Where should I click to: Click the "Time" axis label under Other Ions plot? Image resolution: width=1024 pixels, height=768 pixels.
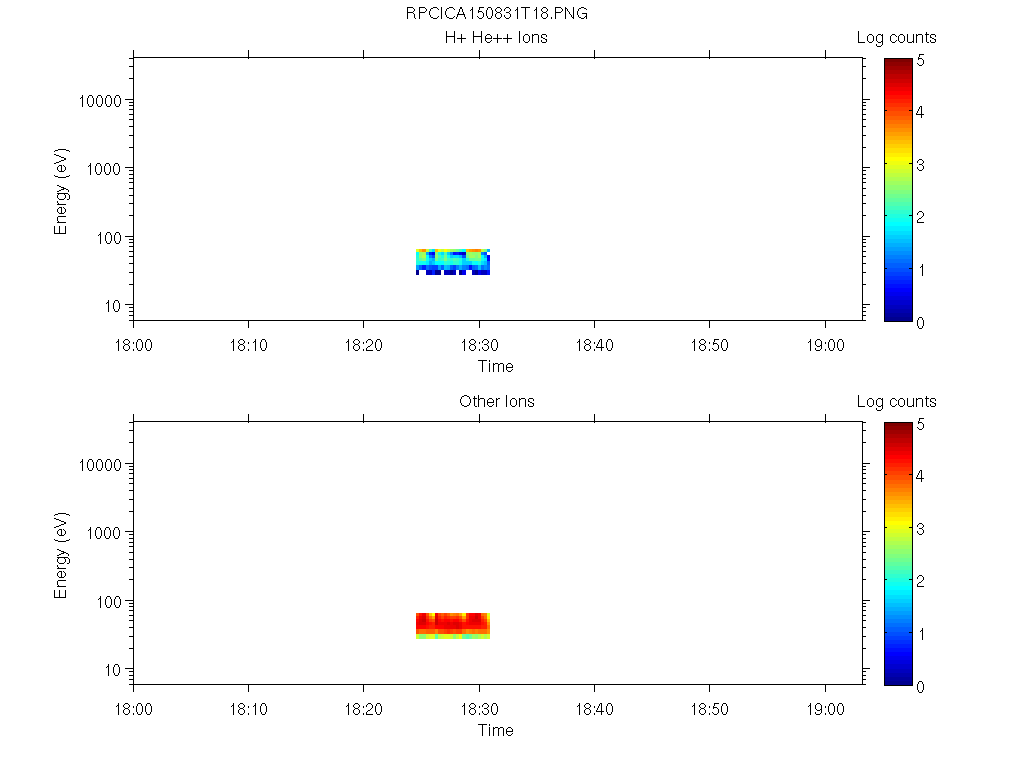pos(495,730)
